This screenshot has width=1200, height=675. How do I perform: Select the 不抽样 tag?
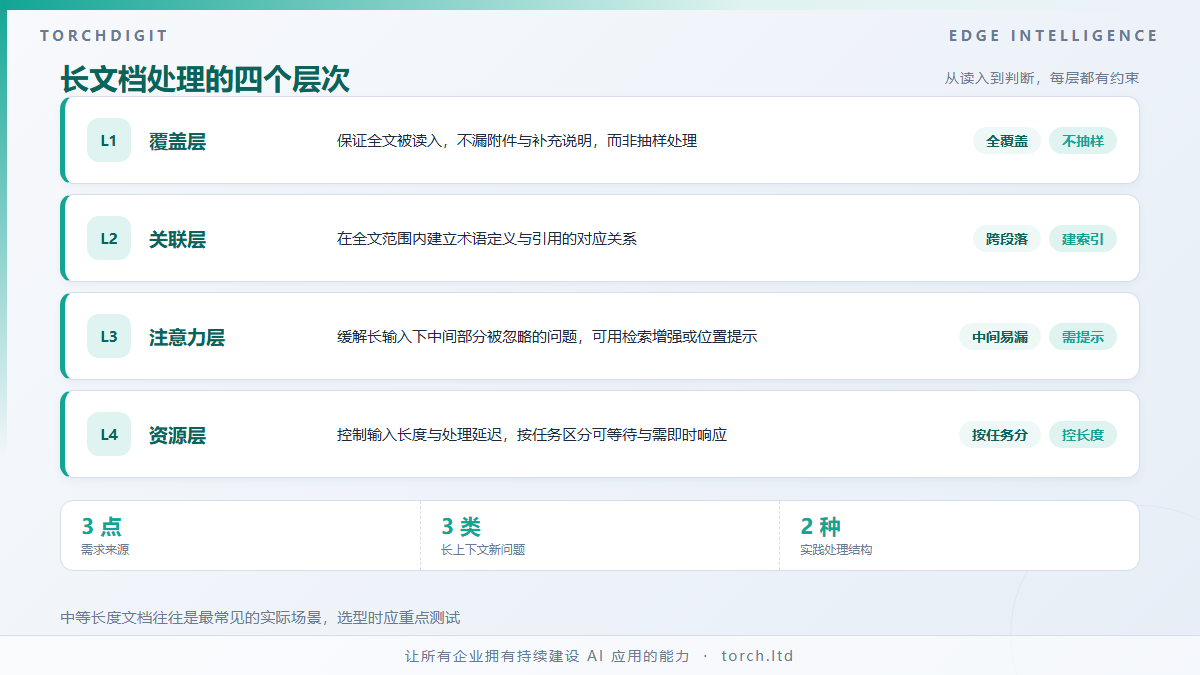click(1083, 141)
